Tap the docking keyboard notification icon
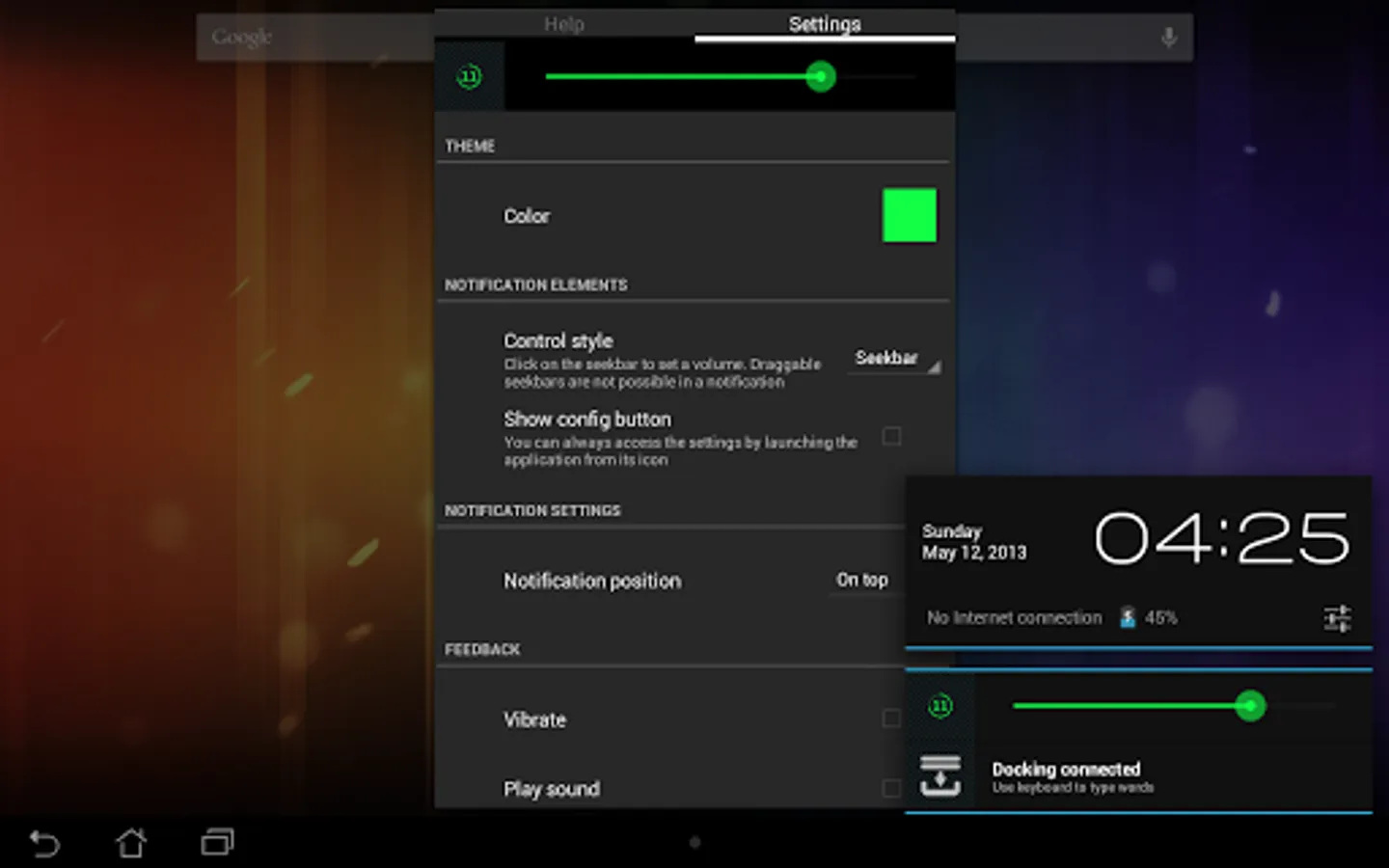Screen dimensions: 1389x868 [940, 776]
